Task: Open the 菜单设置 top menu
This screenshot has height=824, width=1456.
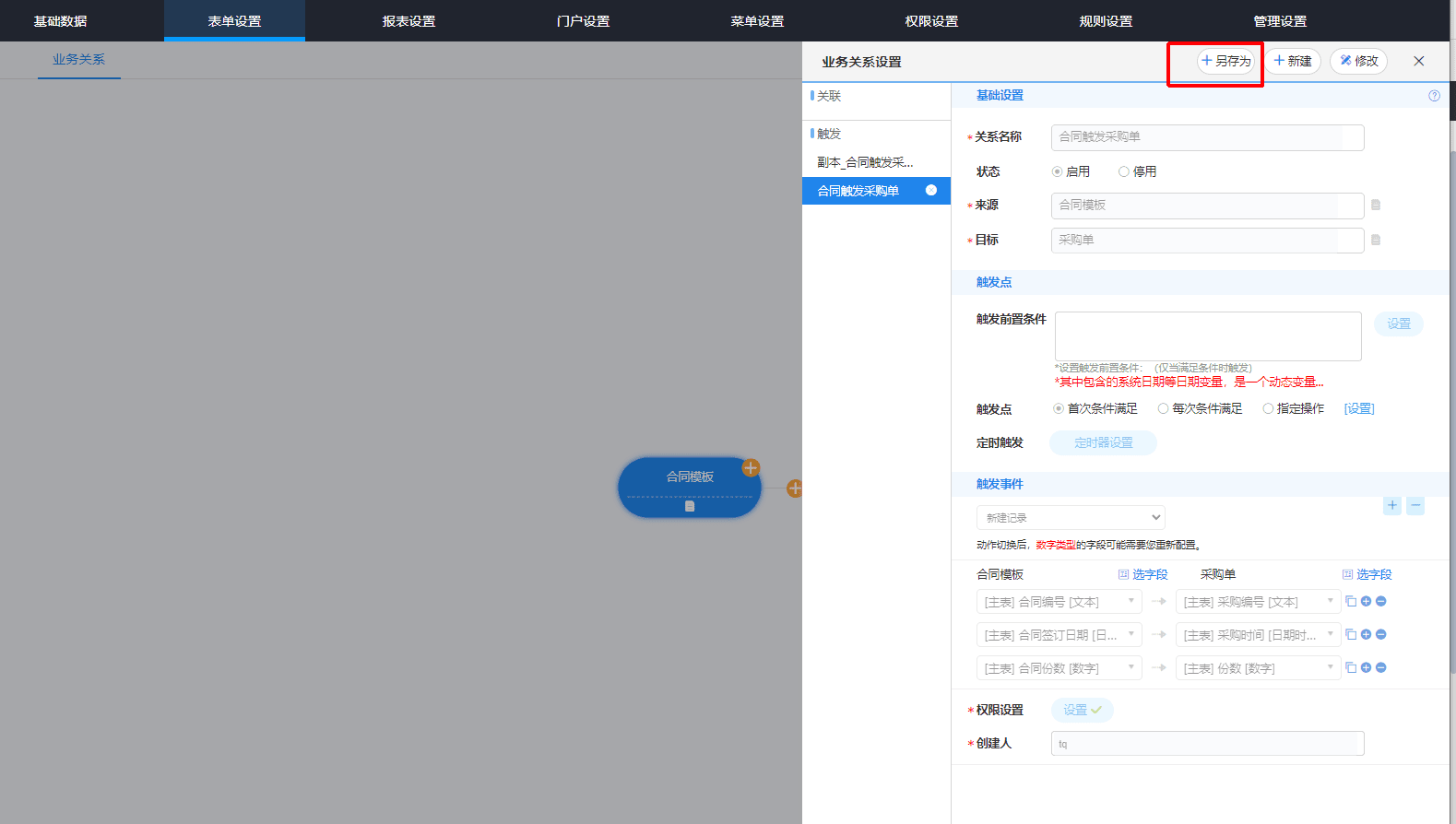Action: click(x=757, y=20)
